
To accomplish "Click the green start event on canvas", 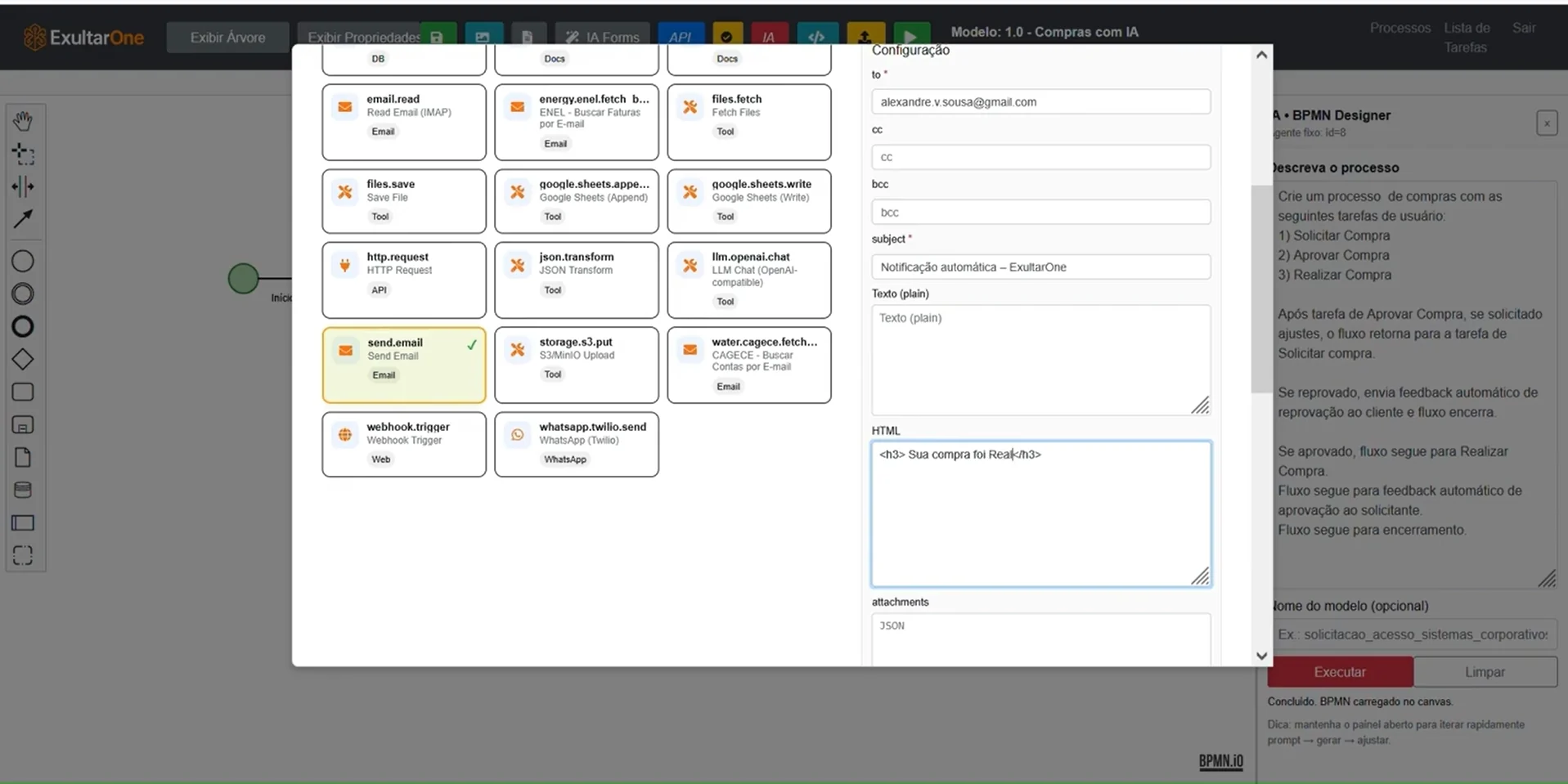I will coord(243,279).
